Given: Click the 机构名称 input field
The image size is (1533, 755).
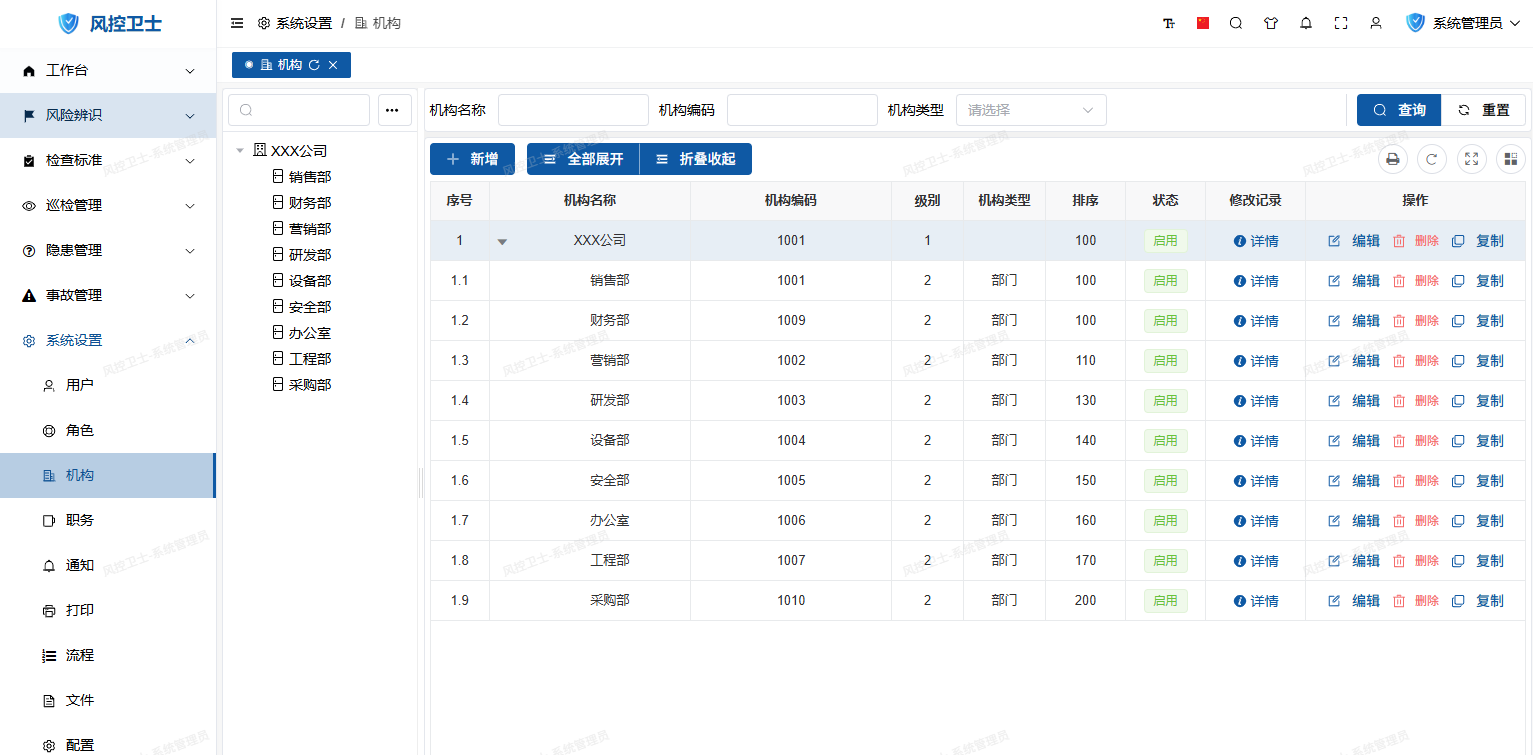Looking at the screenshot, I should tap(573, 110).
